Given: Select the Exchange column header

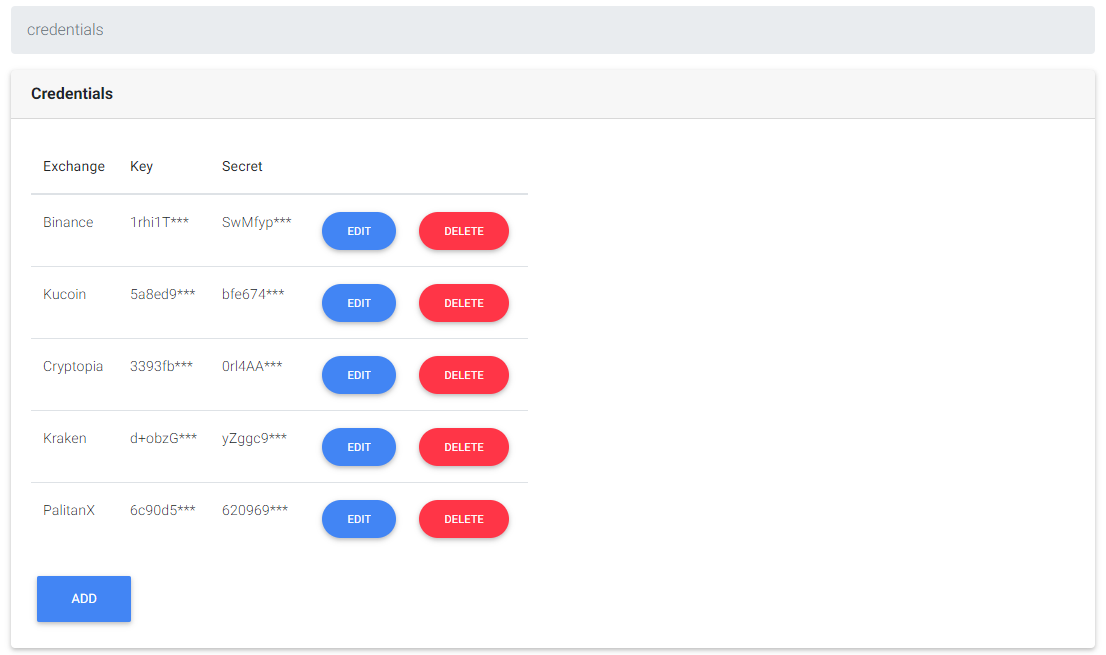Looking at the screenshot, I should [74, 166].
